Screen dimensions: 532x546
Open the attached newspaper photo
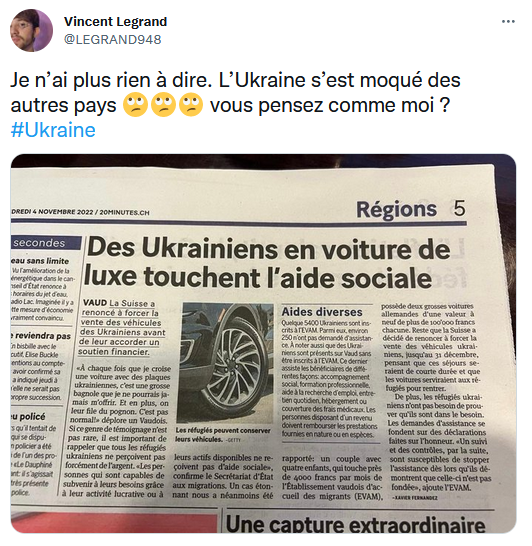[263, 343]
